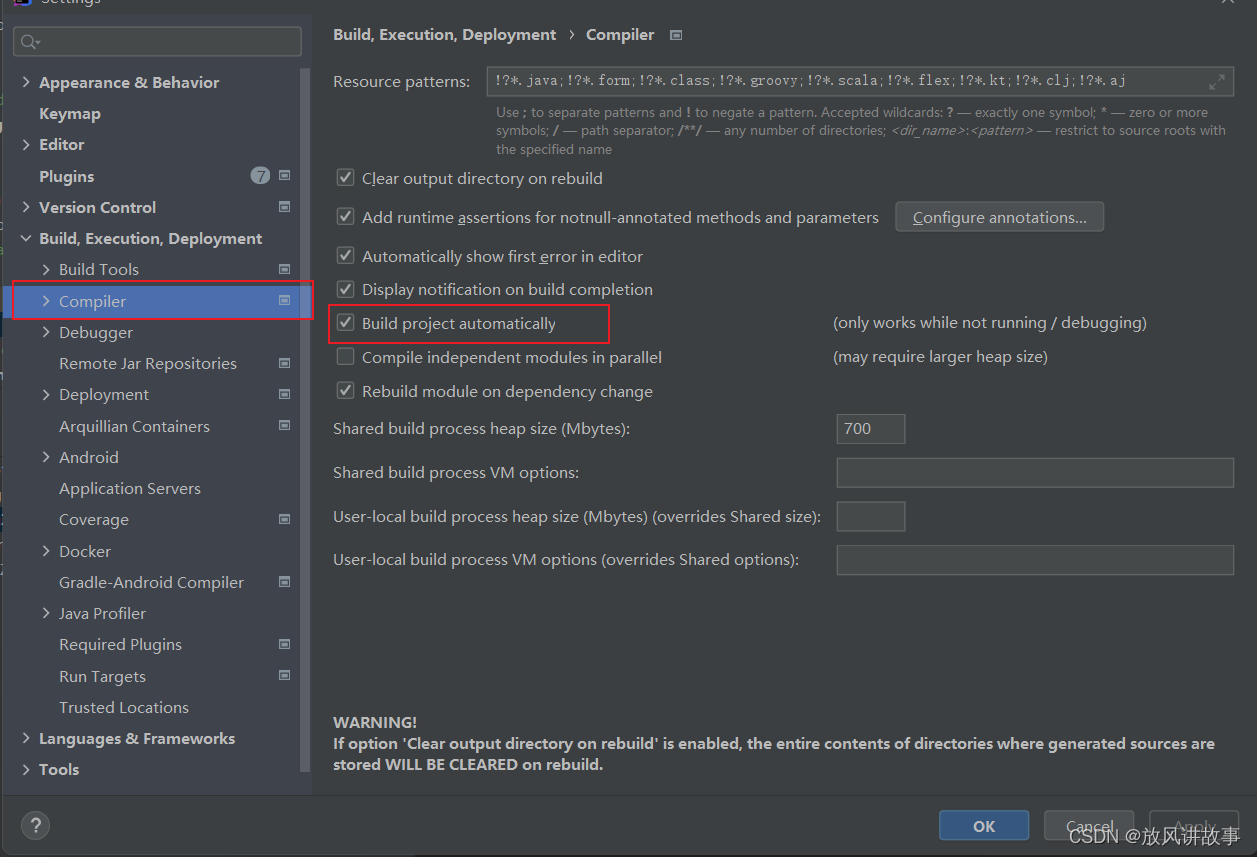Click the search magnifier icon in settings
1257x857 pixels.
point(29,42)
